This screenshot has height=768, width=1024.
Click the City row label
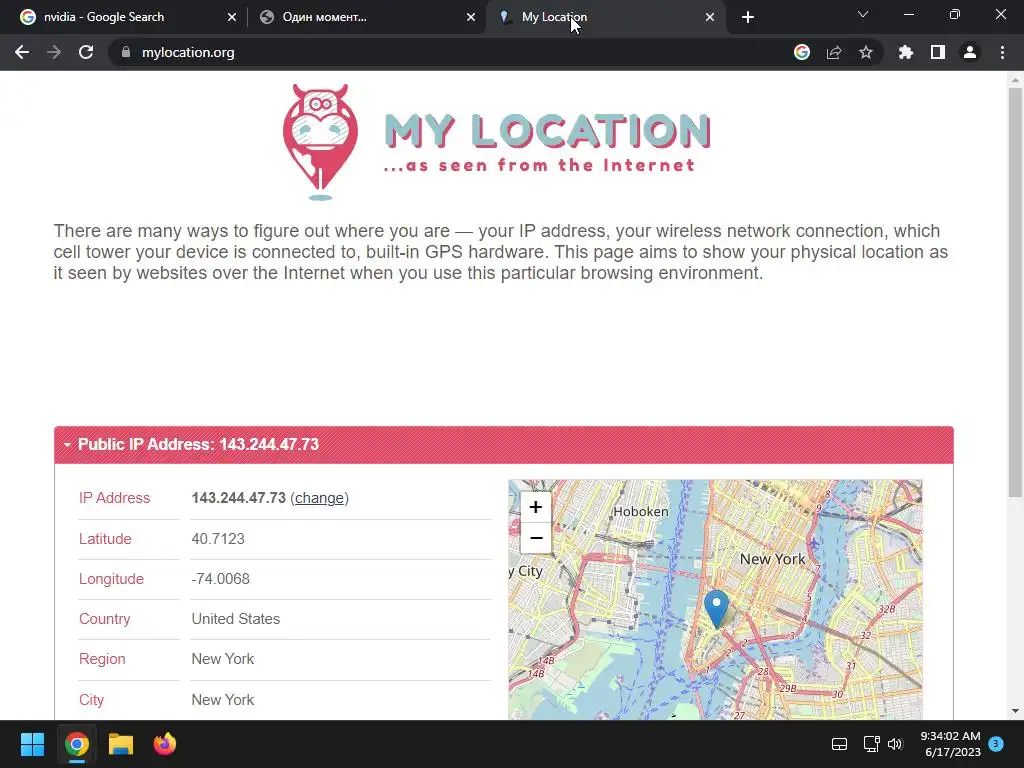click(x=91, y=700)
